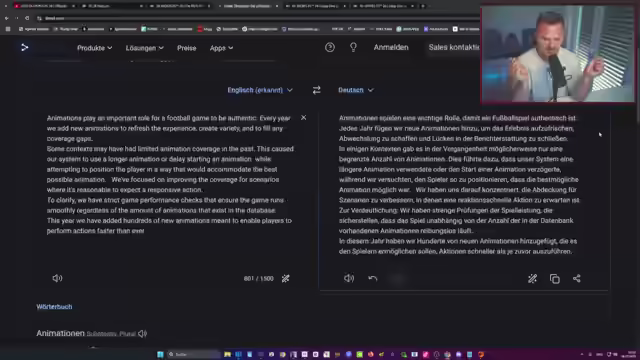
Task: Clear the English source text
Action: pyautogui.click(x=304, y=118)
